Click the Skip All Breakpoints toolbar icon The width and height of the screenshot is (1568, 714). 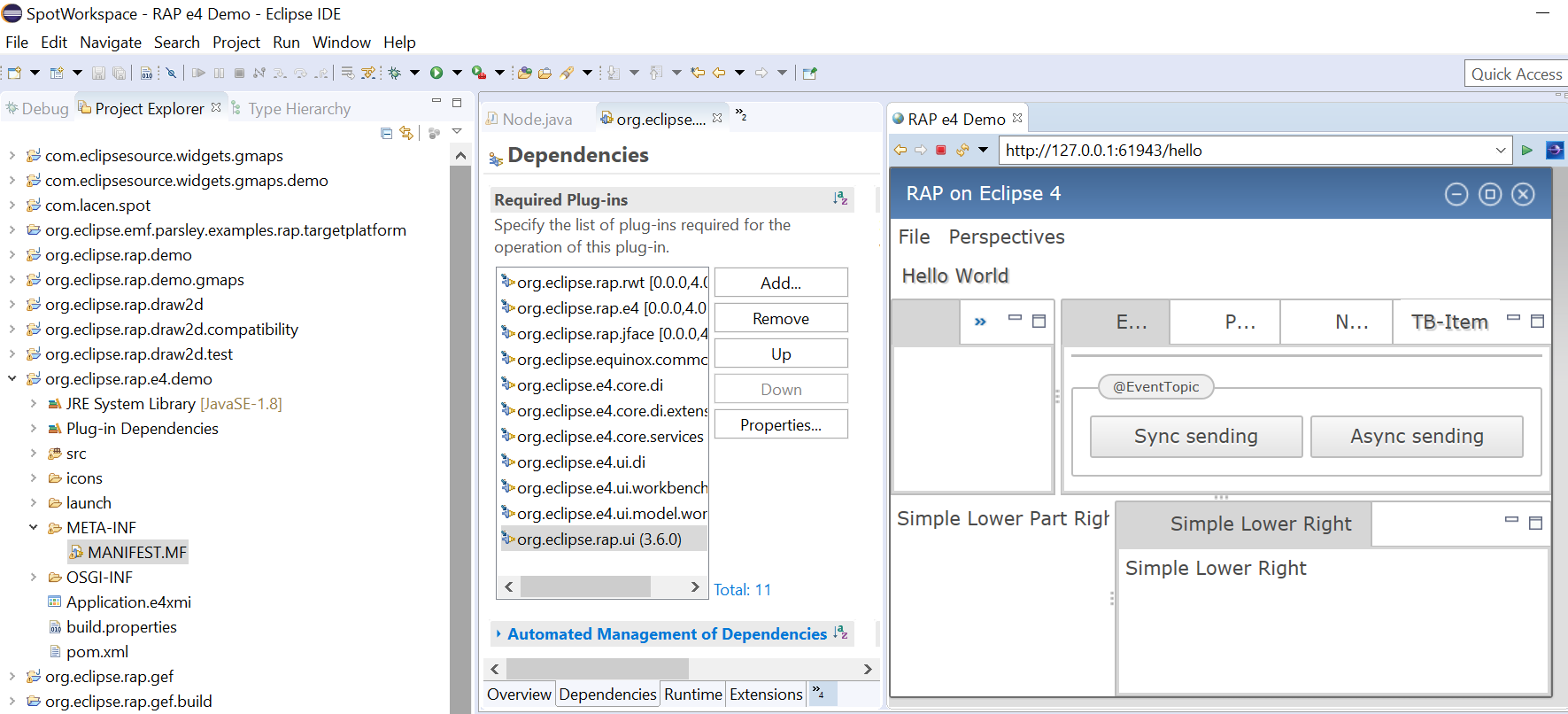(x=171, y=74)
